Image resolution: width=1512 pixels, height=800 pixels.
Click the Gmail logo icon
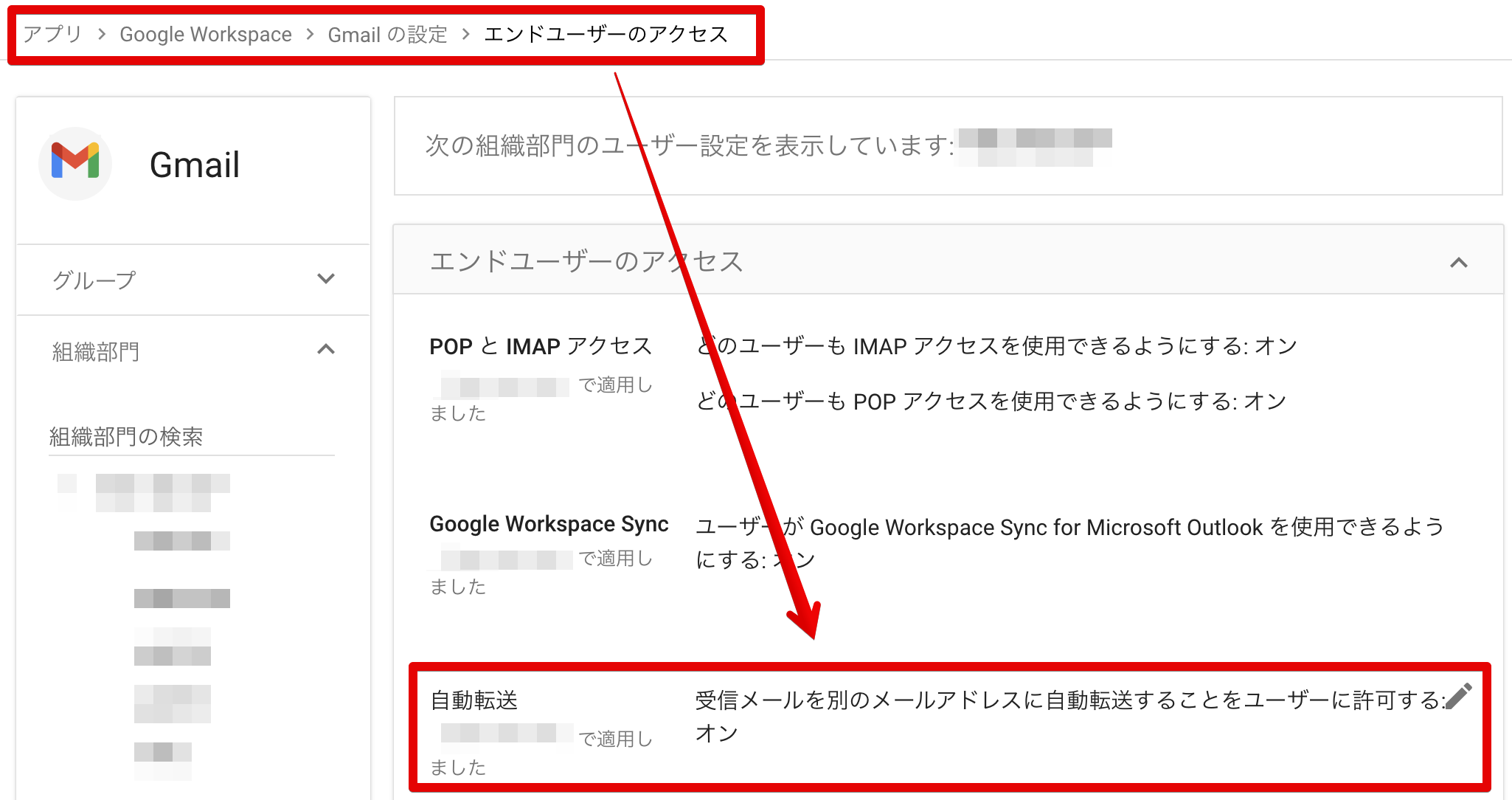pyautogui.click(x=75, y=163)
